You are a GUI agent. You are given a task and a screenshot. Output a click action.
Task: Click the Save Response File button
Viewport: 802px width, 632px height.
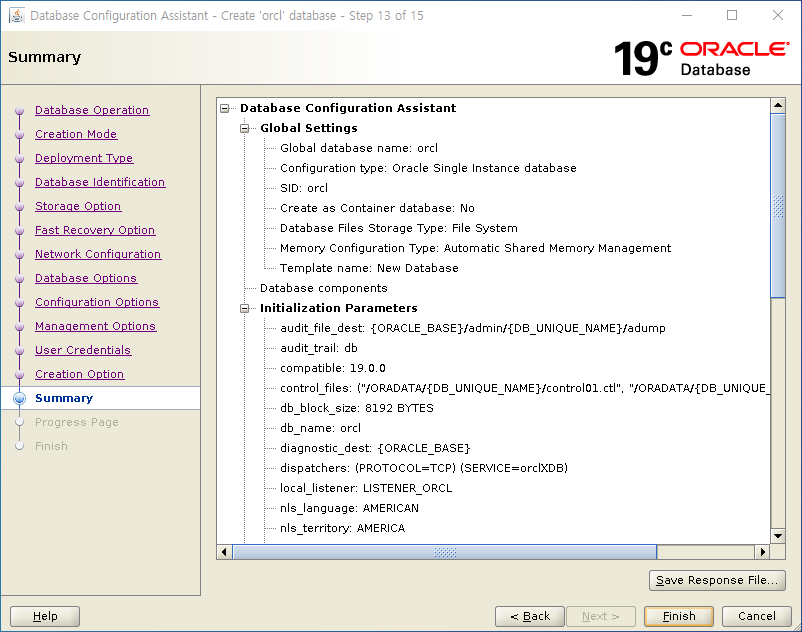[717, 580]
